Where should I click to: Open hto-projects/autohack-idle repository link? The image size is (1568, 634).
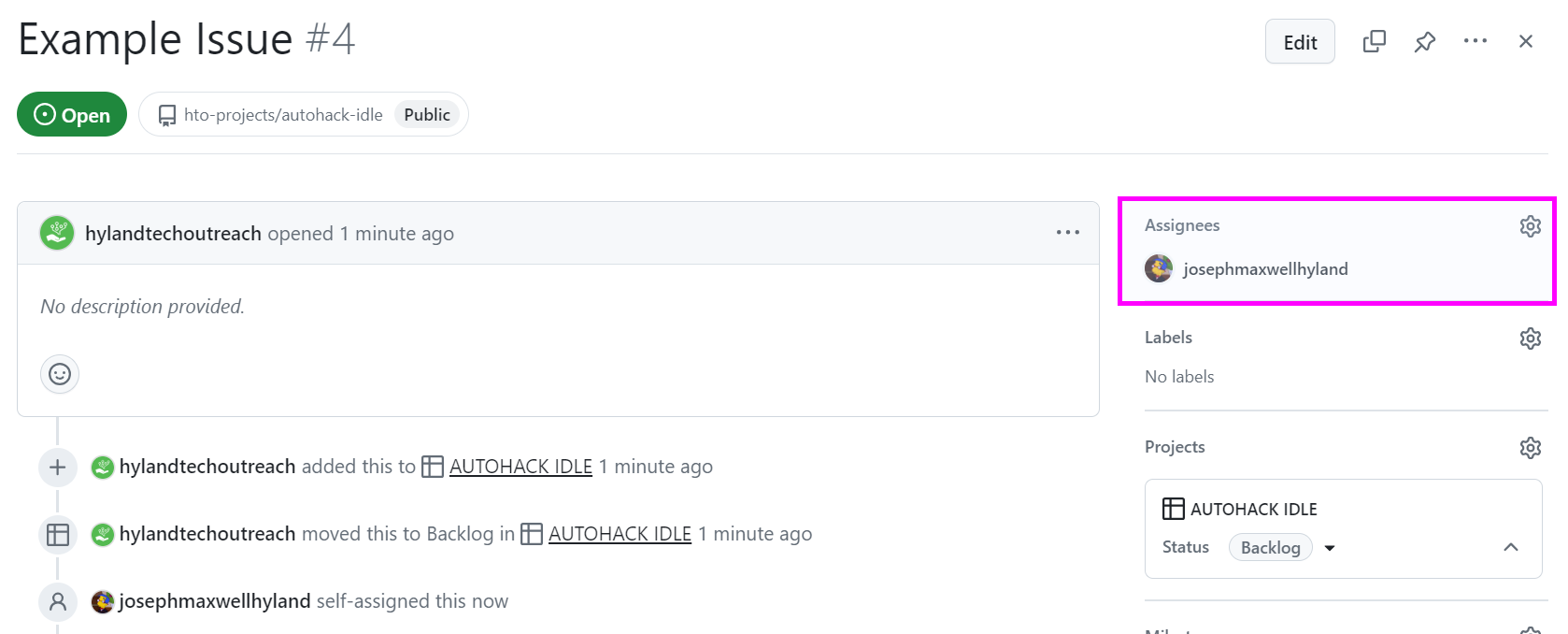coord(283,115)
